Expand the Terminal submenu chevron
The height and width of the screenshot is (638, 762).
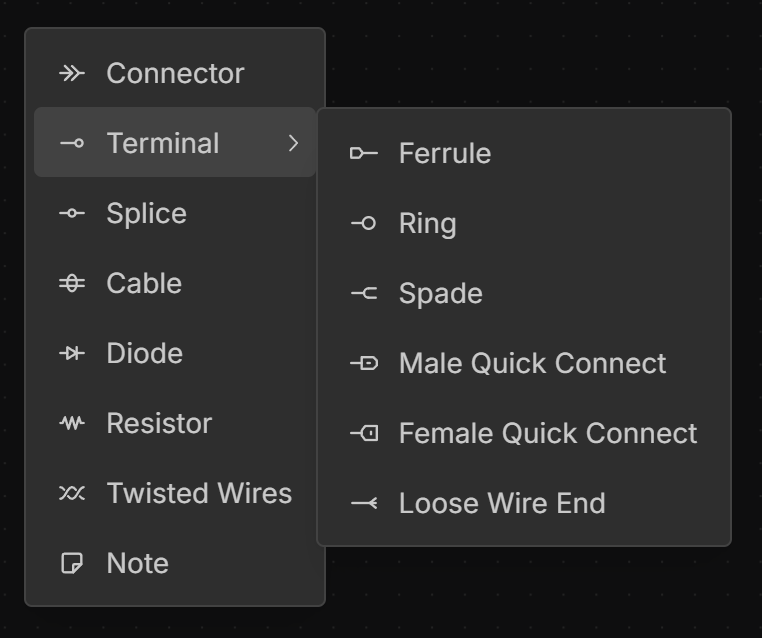pos(293,143)
